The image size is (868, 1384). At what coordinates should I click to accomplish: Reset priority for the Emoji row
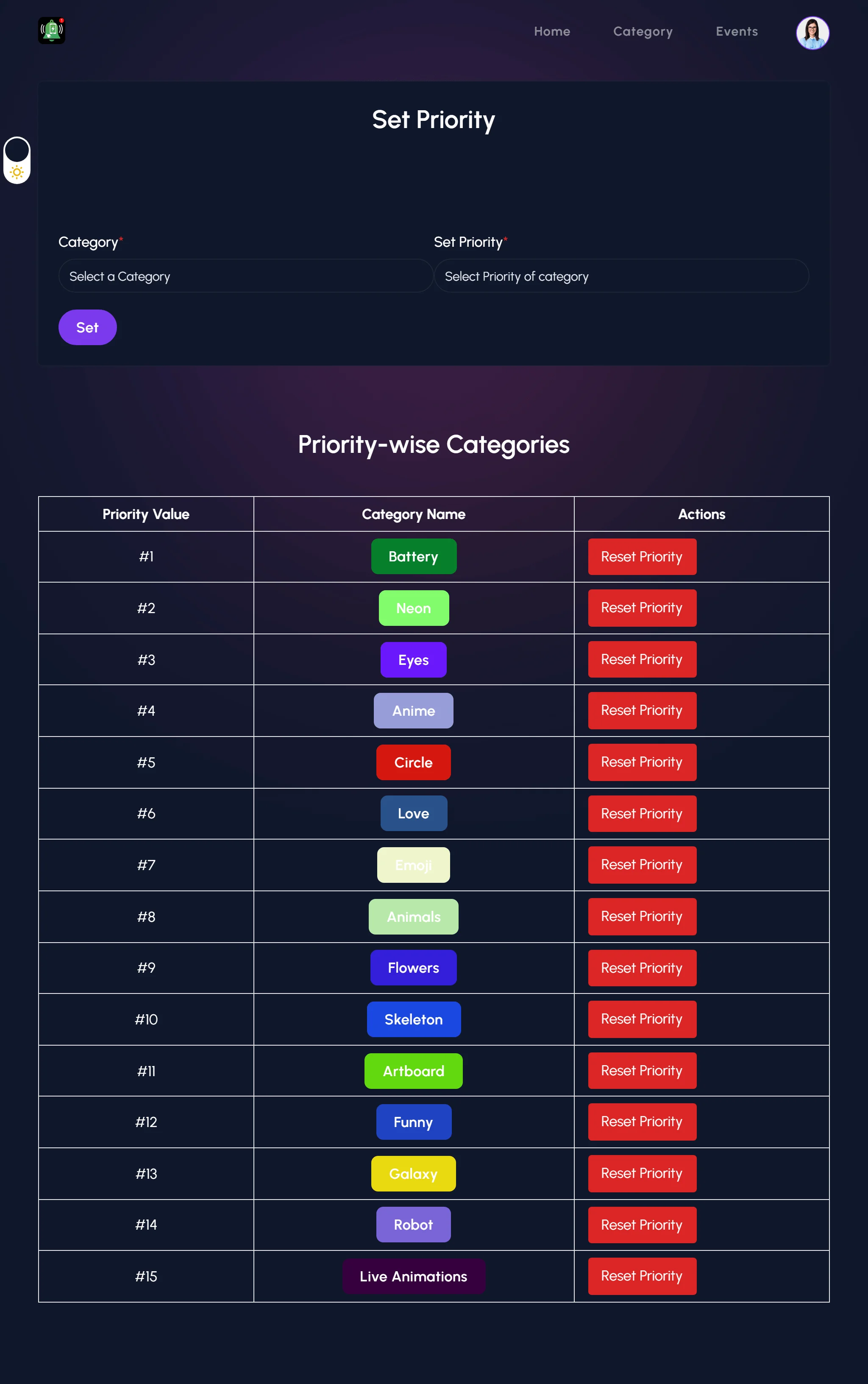642,864
